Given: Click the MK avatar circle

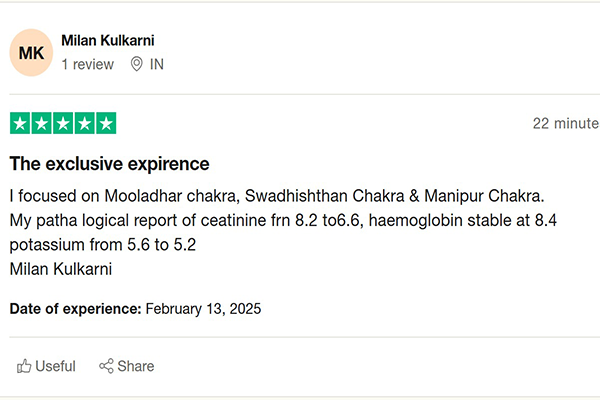Looking at the screenshot, I should pos(31,53).
